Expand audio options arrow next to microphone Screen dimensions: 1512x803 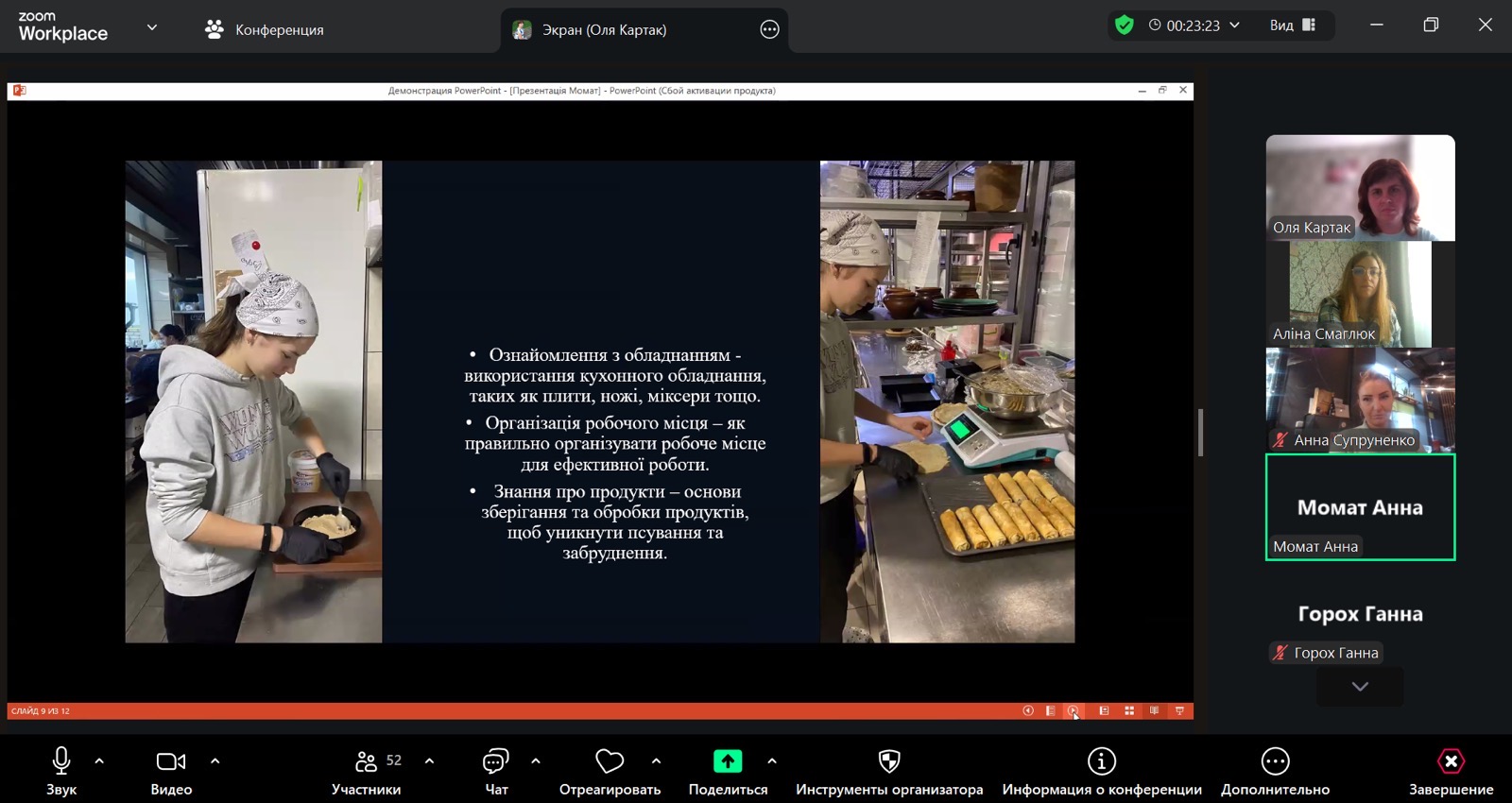(x=99, y=760)
